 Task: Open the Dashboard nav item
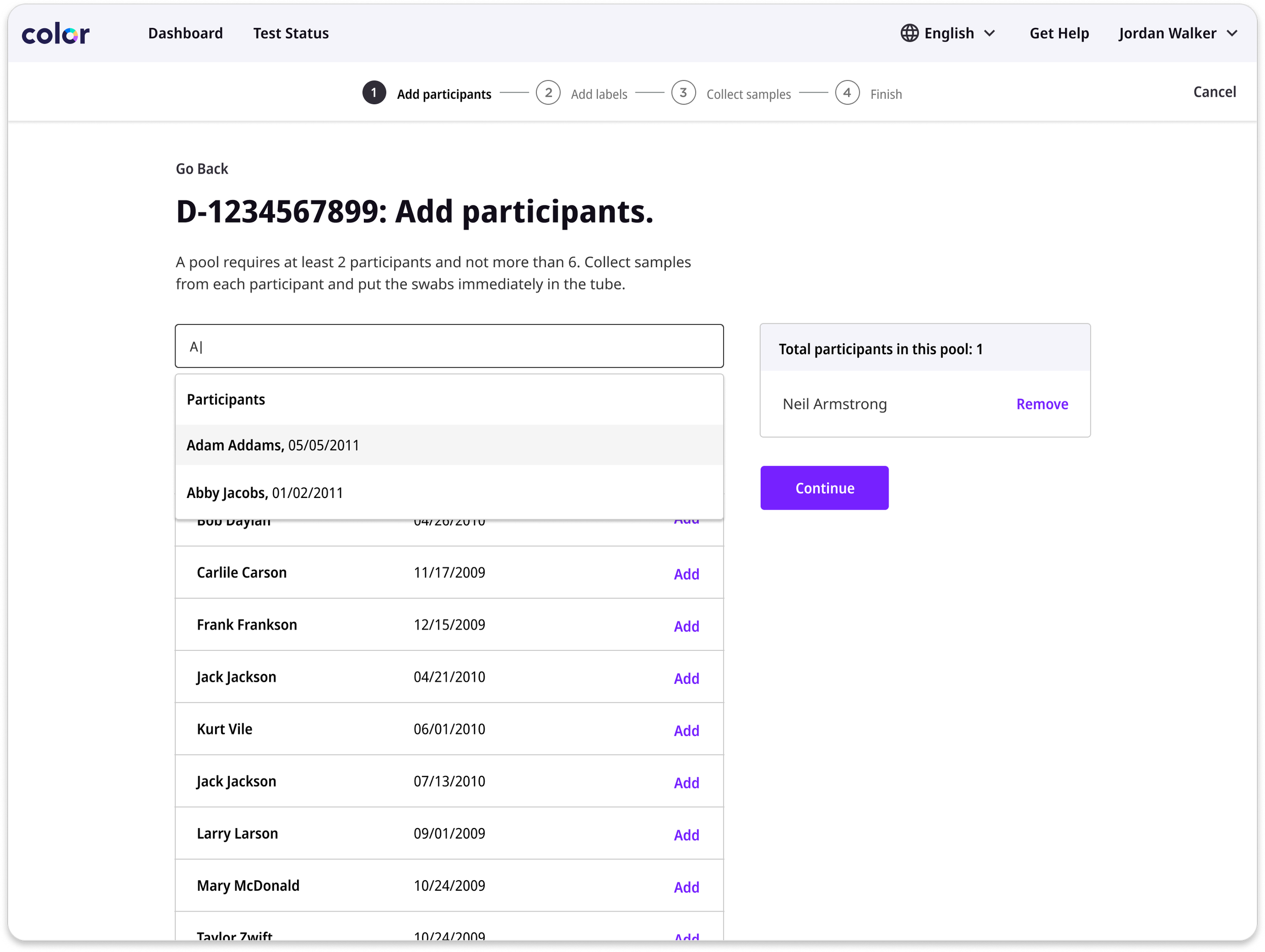tap(185, 33)
